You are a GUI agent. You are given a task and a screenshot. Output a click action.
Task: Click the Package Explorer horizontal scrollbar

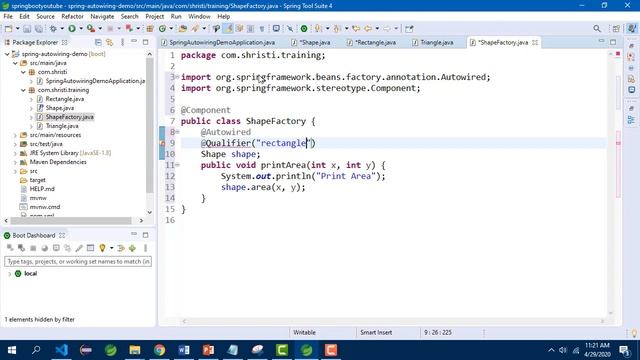click(x=71, y=220)
